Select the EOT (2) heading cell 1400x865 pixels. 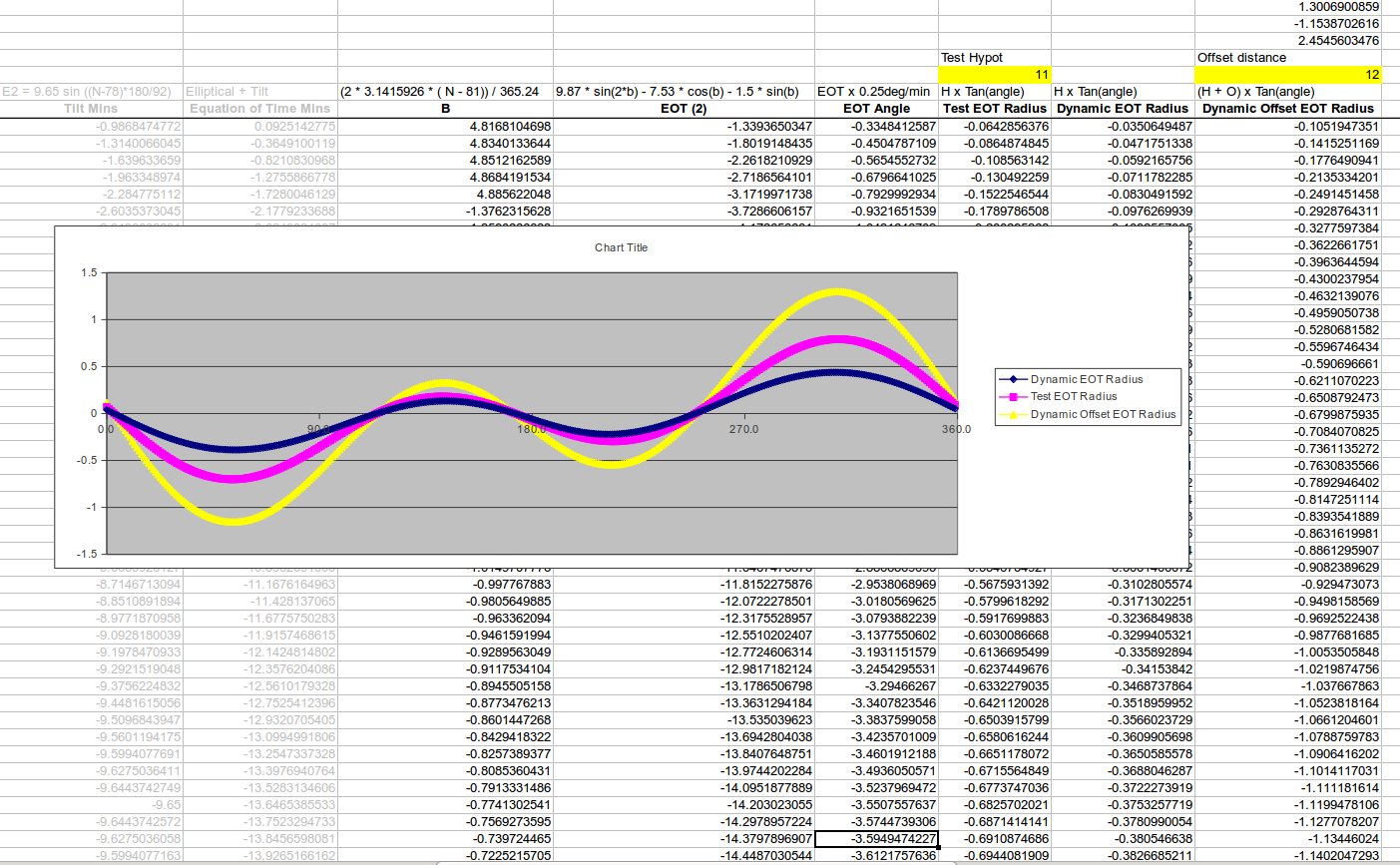684,109
